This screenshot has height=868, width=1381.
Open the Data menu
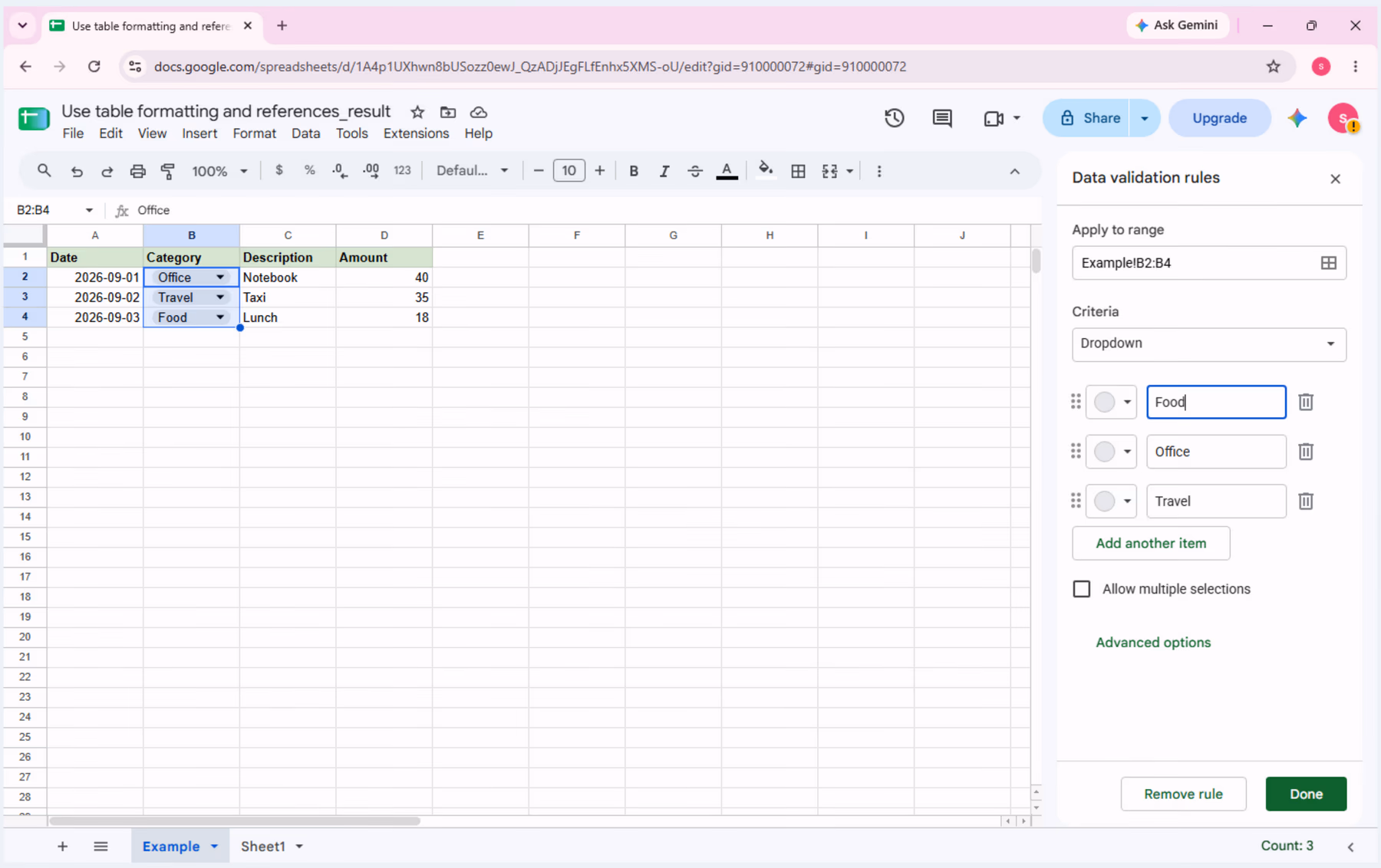coord(305,133)
